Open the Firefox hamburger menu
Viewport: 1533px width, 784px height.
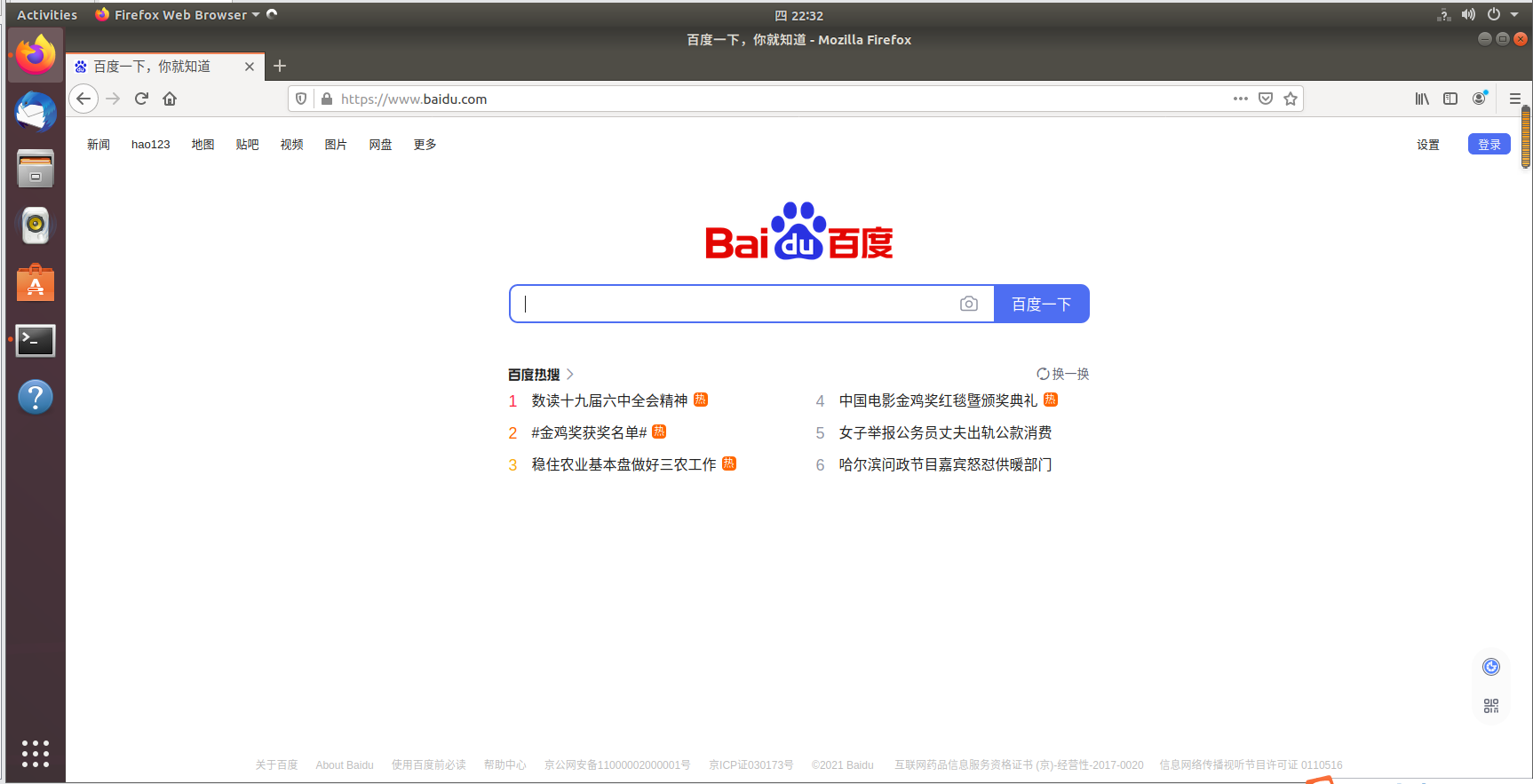1515,99
